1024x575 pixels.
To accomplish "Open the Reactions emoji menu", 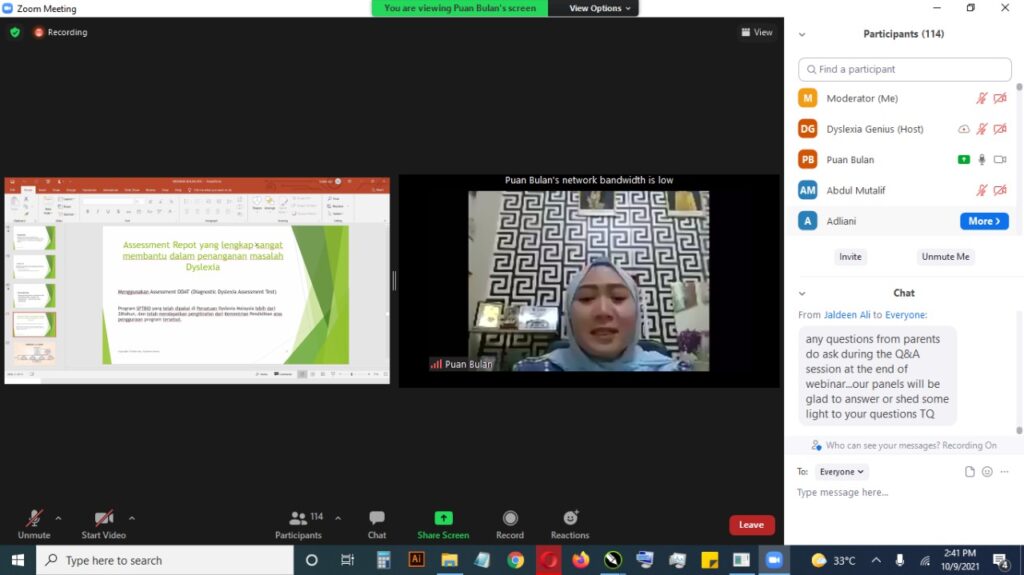I will click(x=570, y=518).
